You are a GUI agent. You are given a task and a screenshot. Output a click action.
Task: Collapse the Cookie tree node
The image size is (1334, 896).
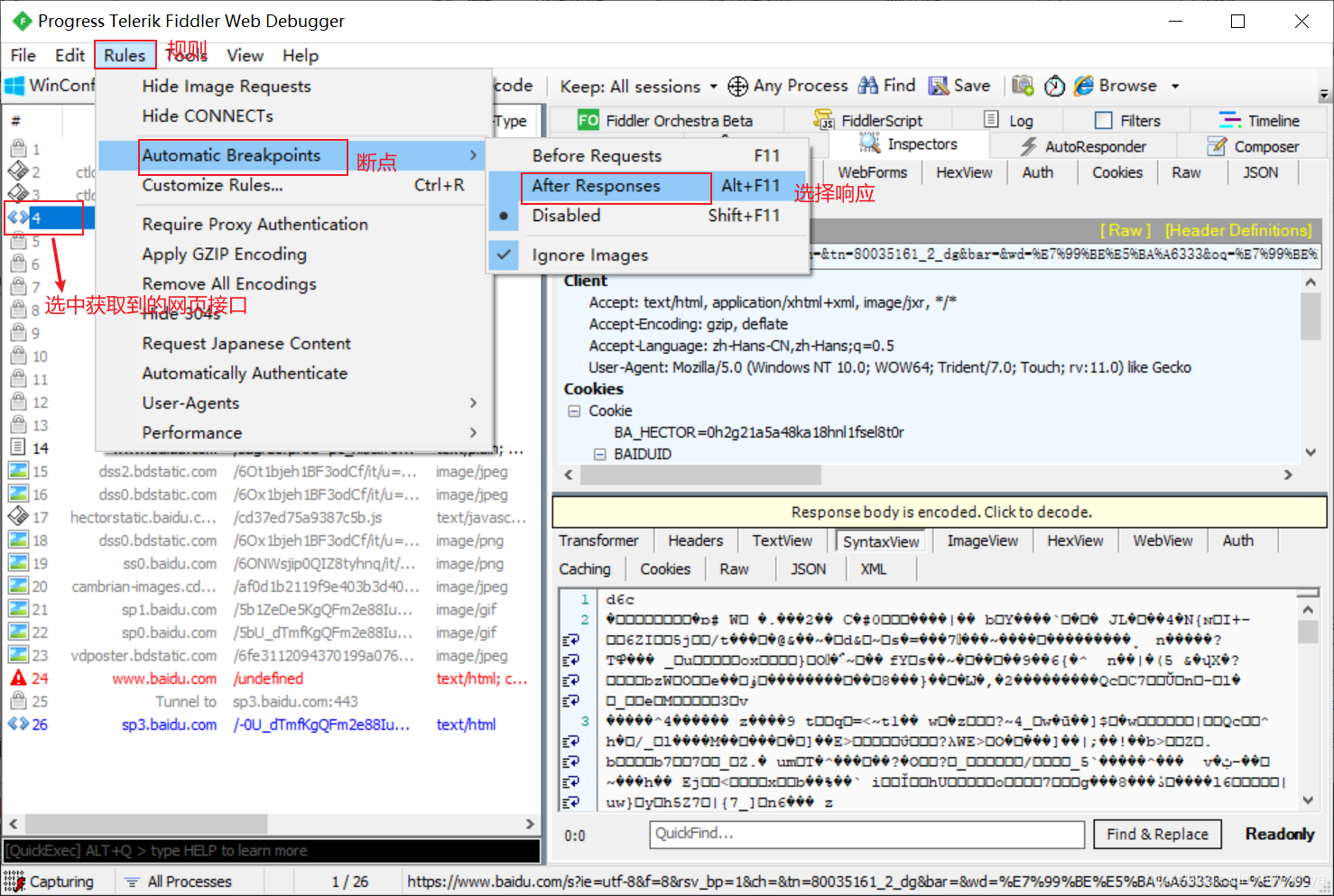[574, 411]
